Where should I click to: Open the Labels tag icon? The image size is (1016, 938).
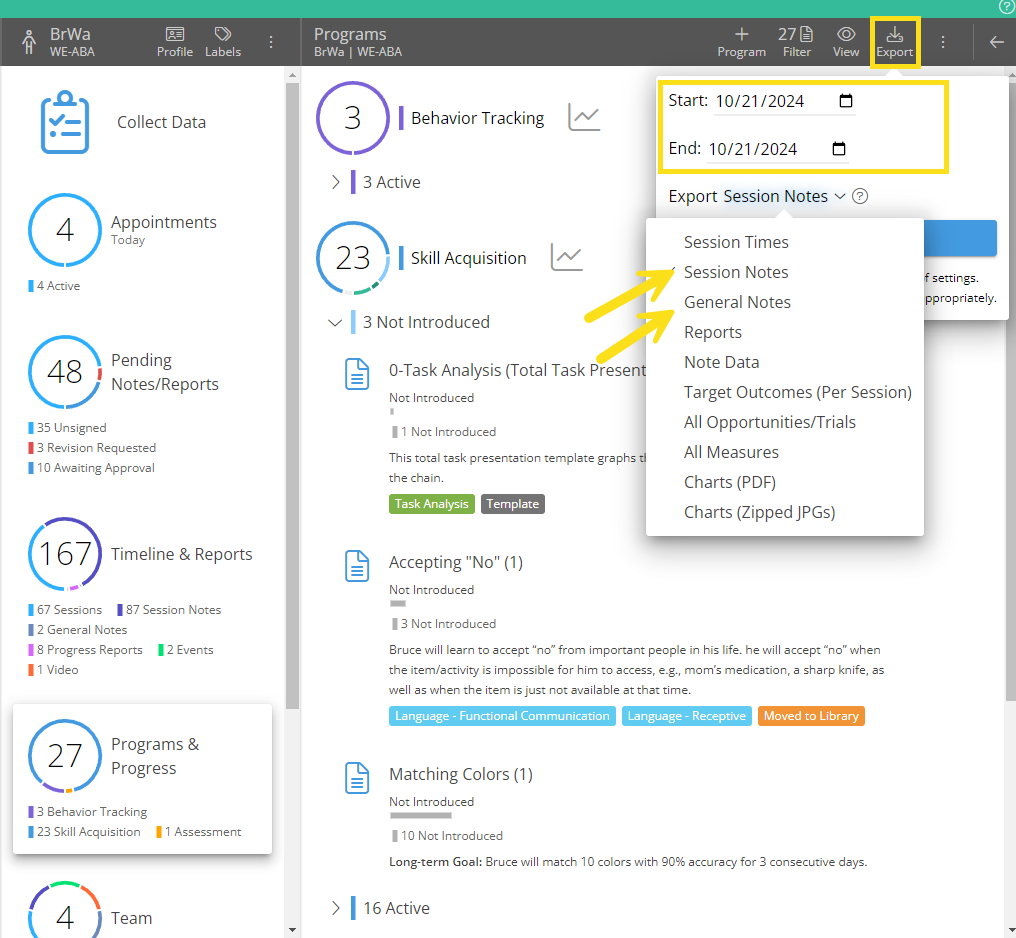(222, 35)
